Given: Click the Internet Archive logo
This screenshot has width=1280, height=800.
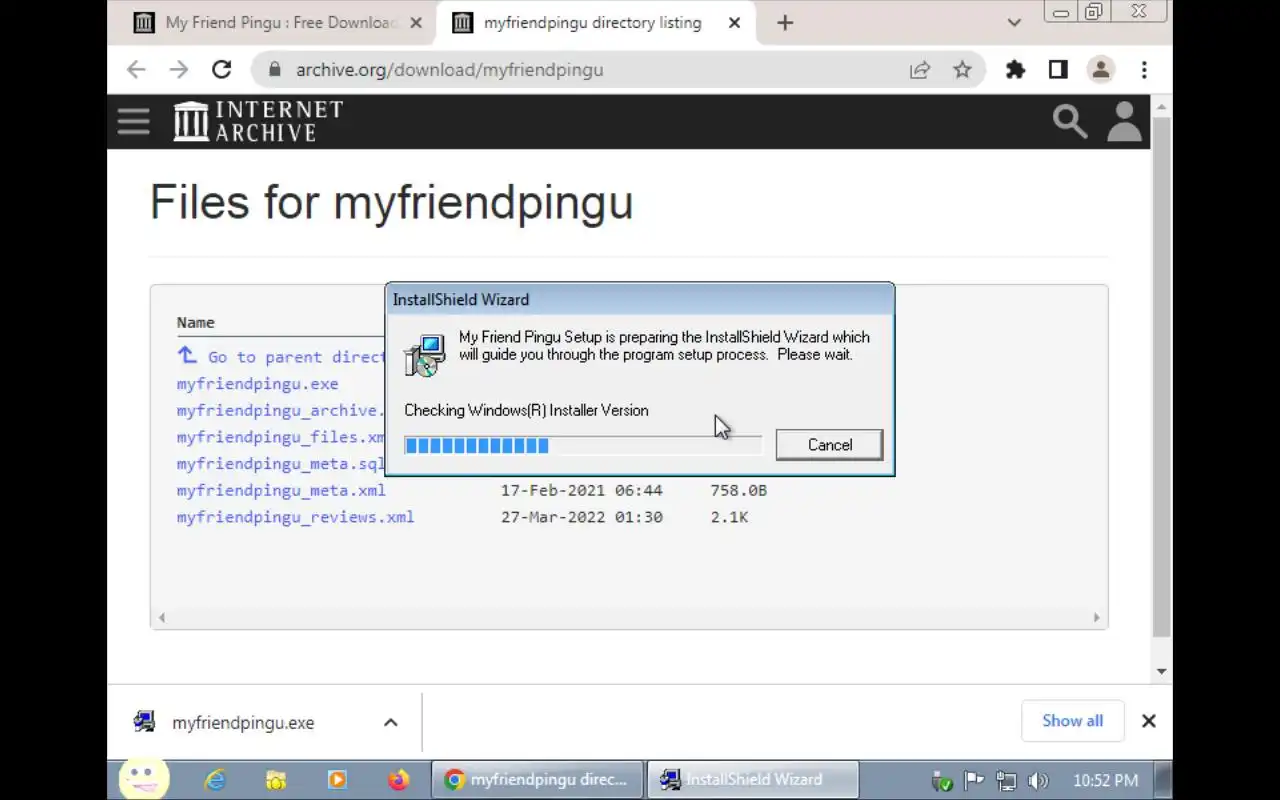Looking at the screenshot, I should (258, 121).
